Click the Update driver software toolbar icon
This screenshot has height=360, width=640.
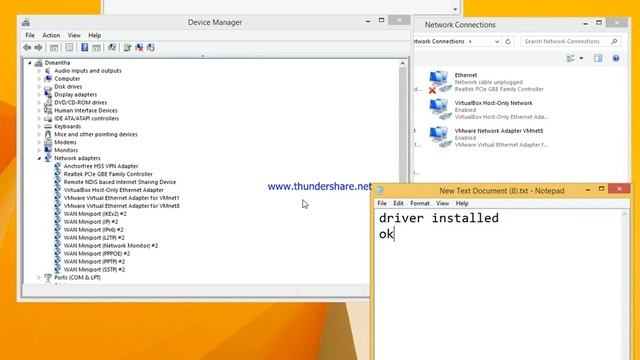coord(127,48)
